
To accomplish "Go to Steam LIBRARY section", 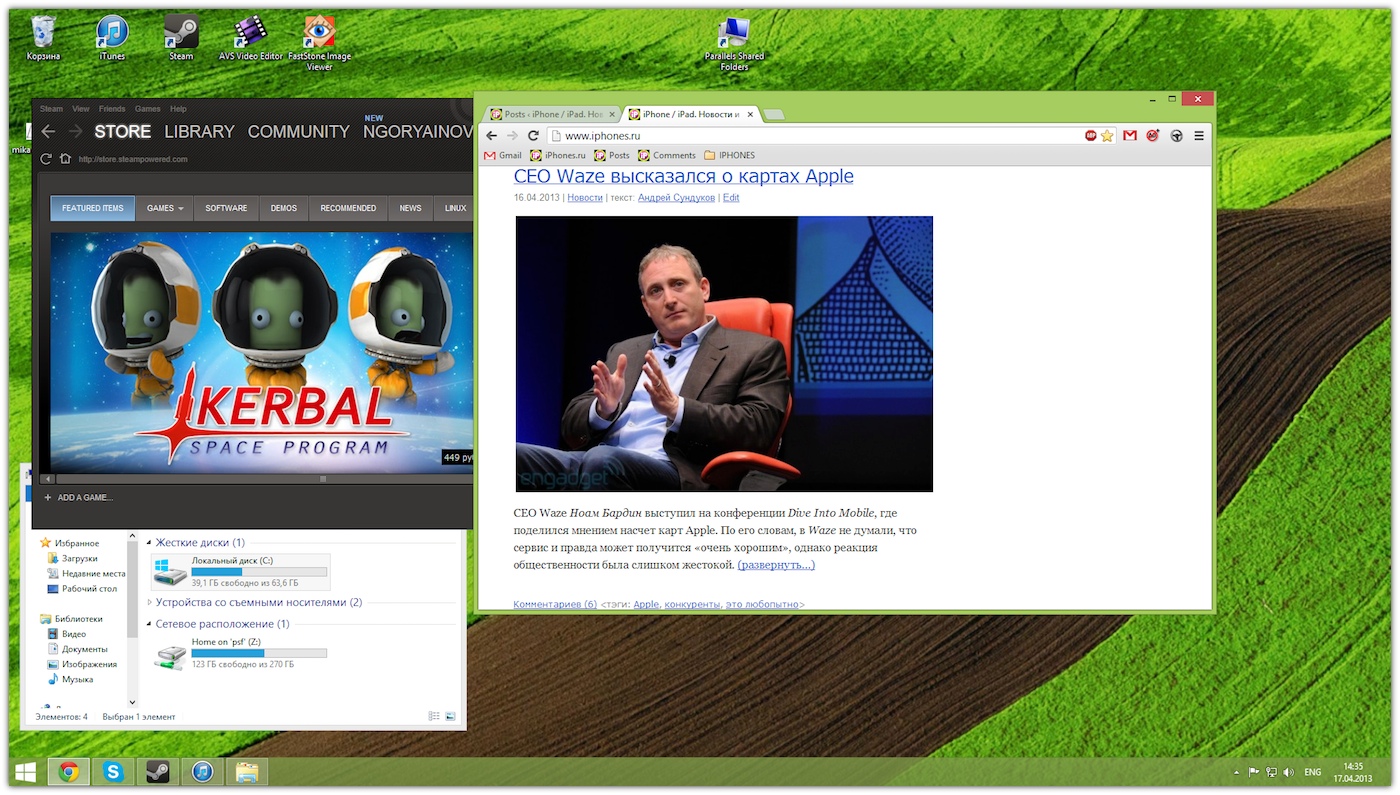I will coord(199,131).
